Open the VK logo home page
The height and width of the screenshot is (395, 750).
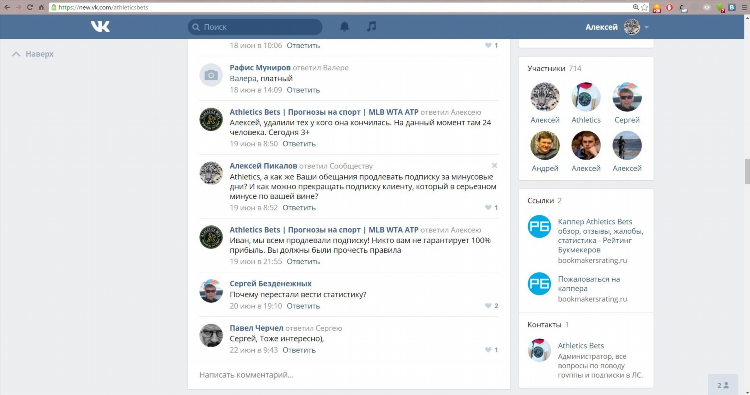coord(100,27)
